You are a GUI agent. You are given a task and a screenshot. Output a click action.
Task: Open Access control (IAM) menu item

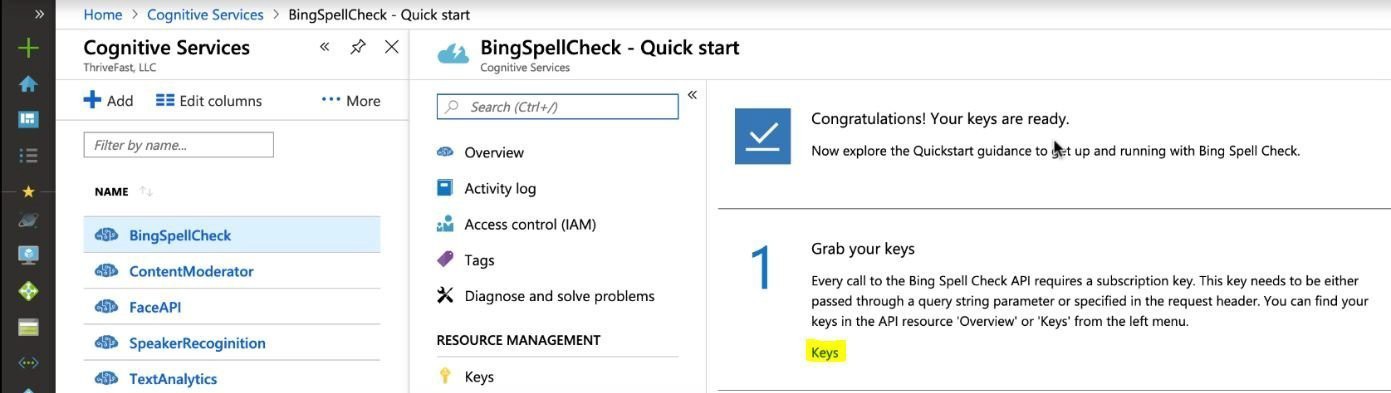530,224
